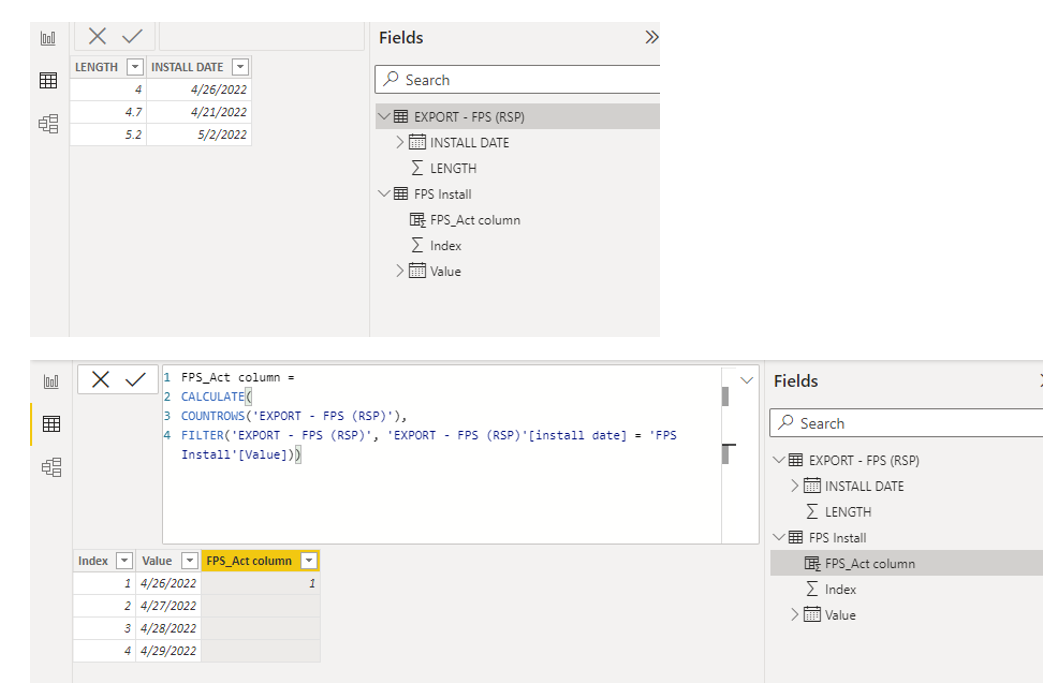
Task: Select LENGTH cell with value 4.7
Action: point(108,112)
